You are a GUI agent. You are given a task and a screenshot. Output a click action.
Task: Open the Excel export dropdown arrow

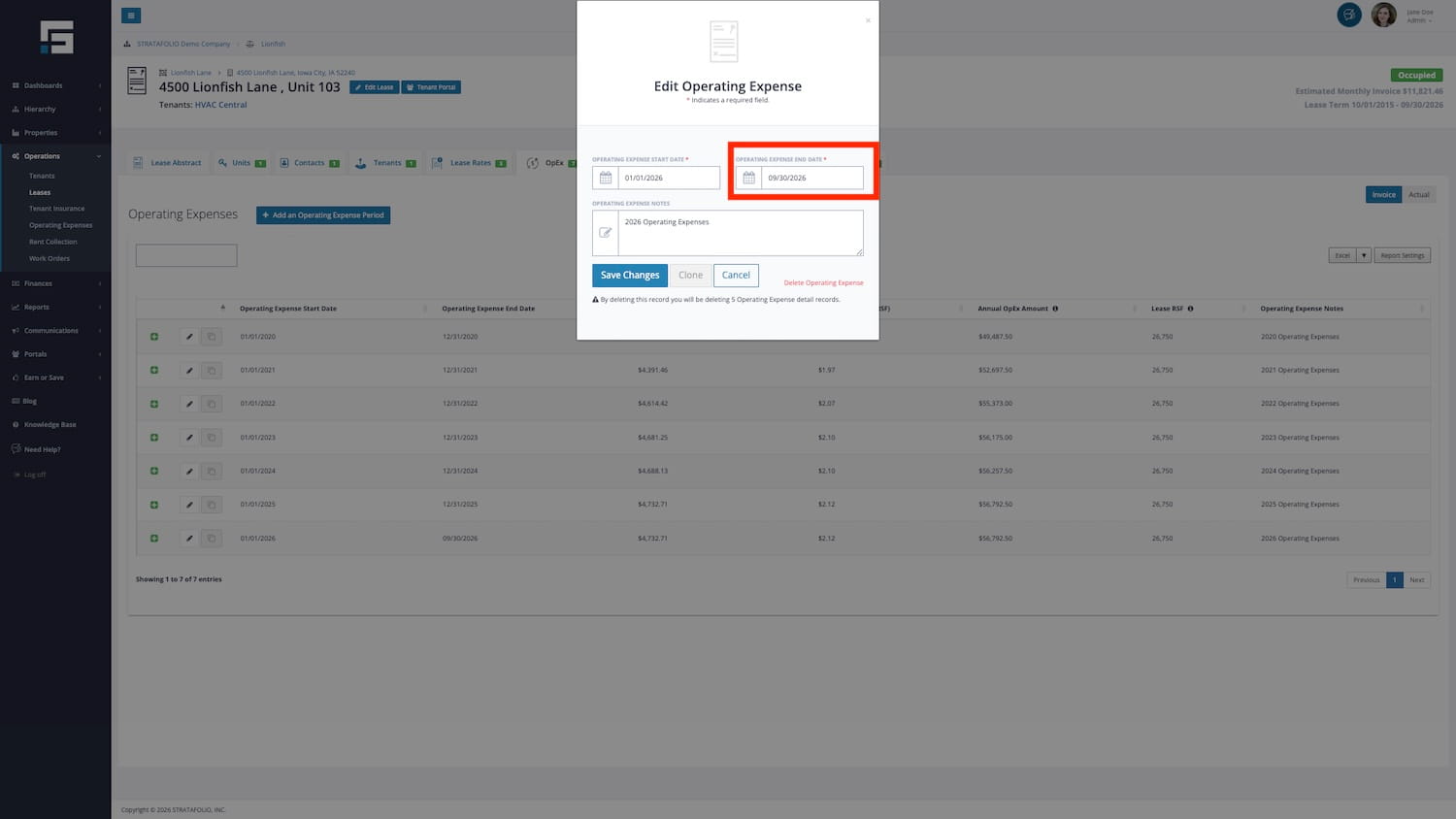tap(1364, 255)
